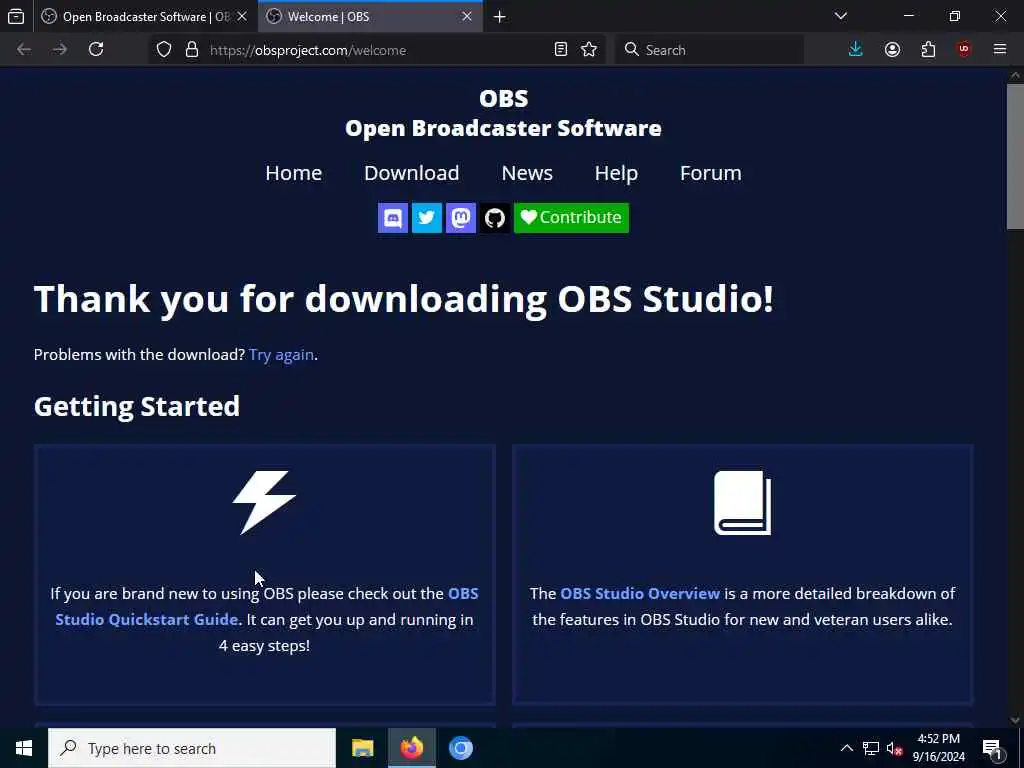Click the scrollbar down arrow
Screen dimensions: 1024x768
pyautogui.click(x=1015, y=720)
